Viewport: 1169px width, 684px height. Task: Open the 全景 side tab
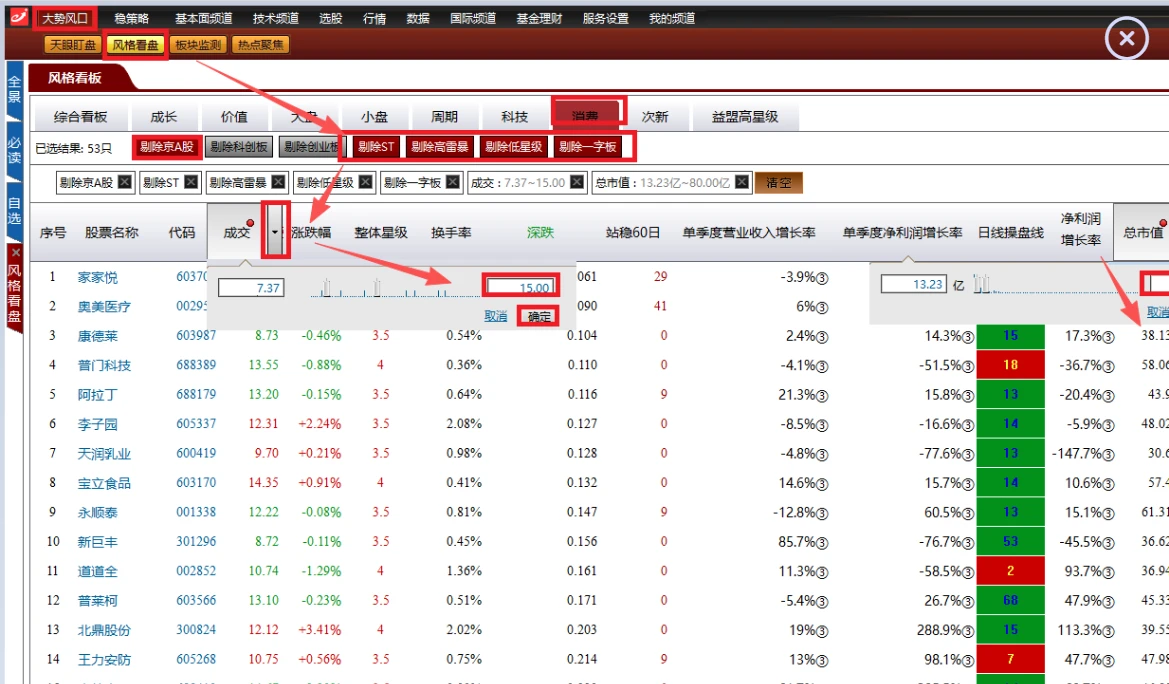[x=14, y=89]
